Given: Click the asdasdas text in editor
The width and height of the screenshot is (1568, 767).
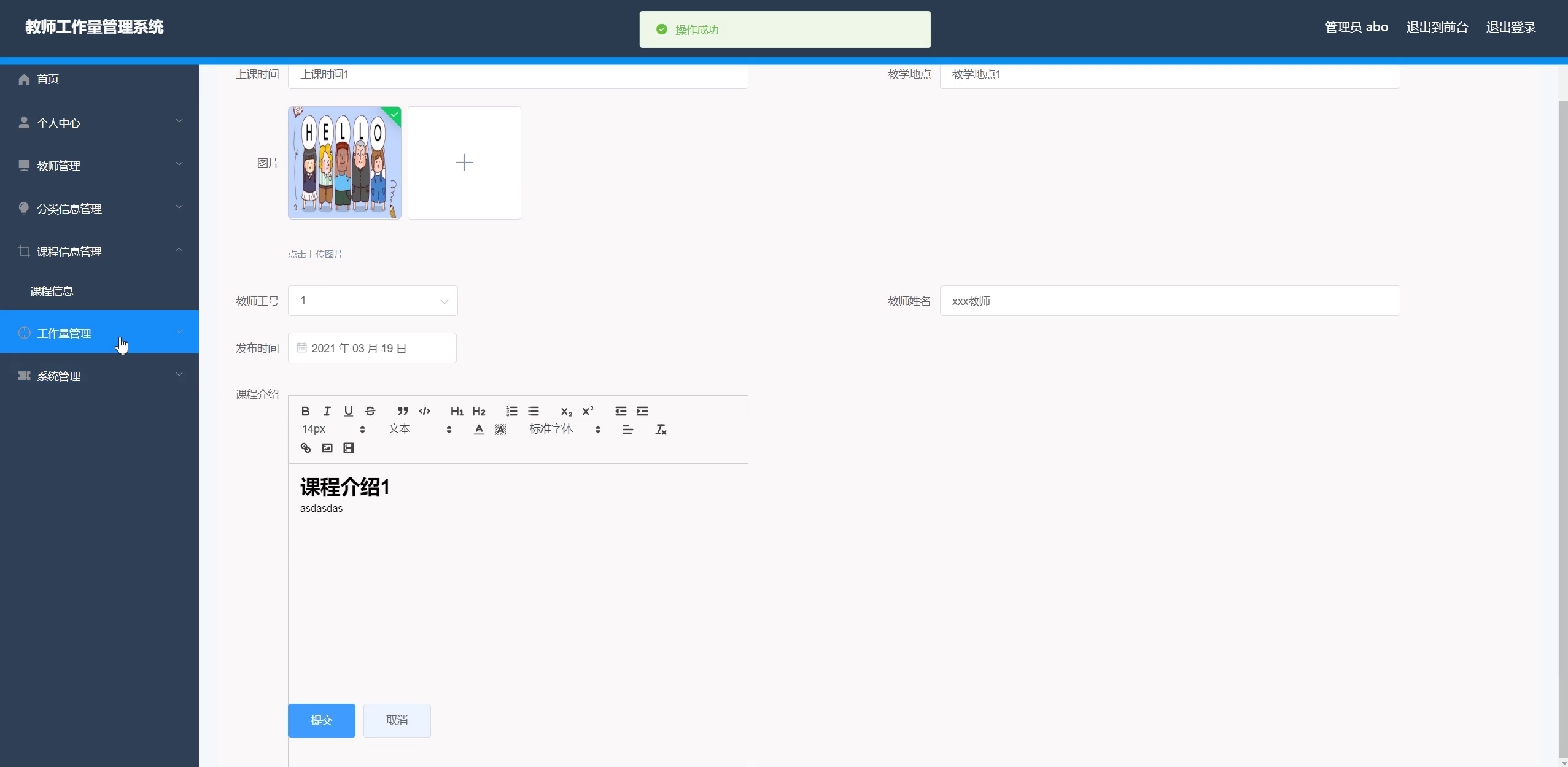Looking at the screenshot, I should click(x=321, y=509).
